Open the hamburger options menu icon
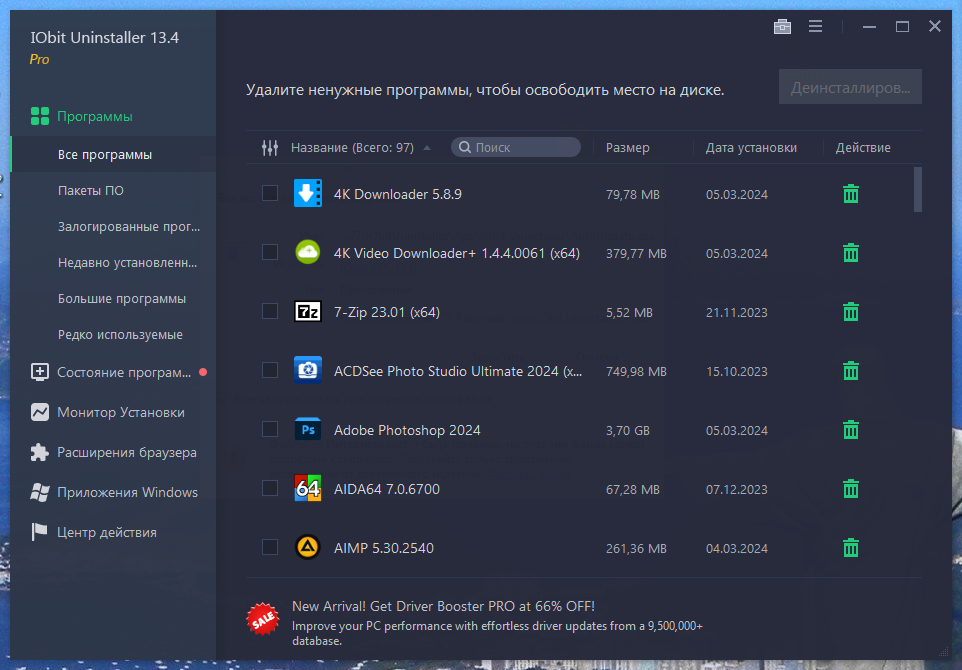This screenshot has height=670, width=962. coord(815,26)
